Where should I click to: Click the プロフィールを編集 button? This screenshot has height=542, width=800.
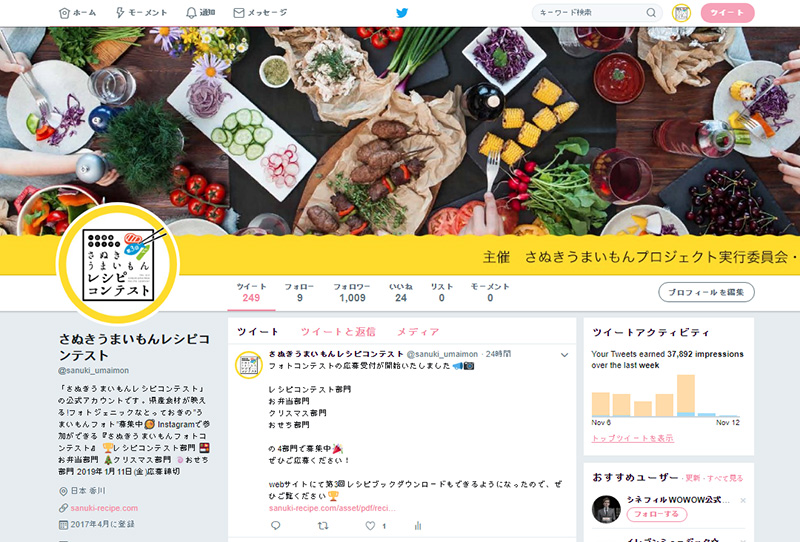click(706, 292)
